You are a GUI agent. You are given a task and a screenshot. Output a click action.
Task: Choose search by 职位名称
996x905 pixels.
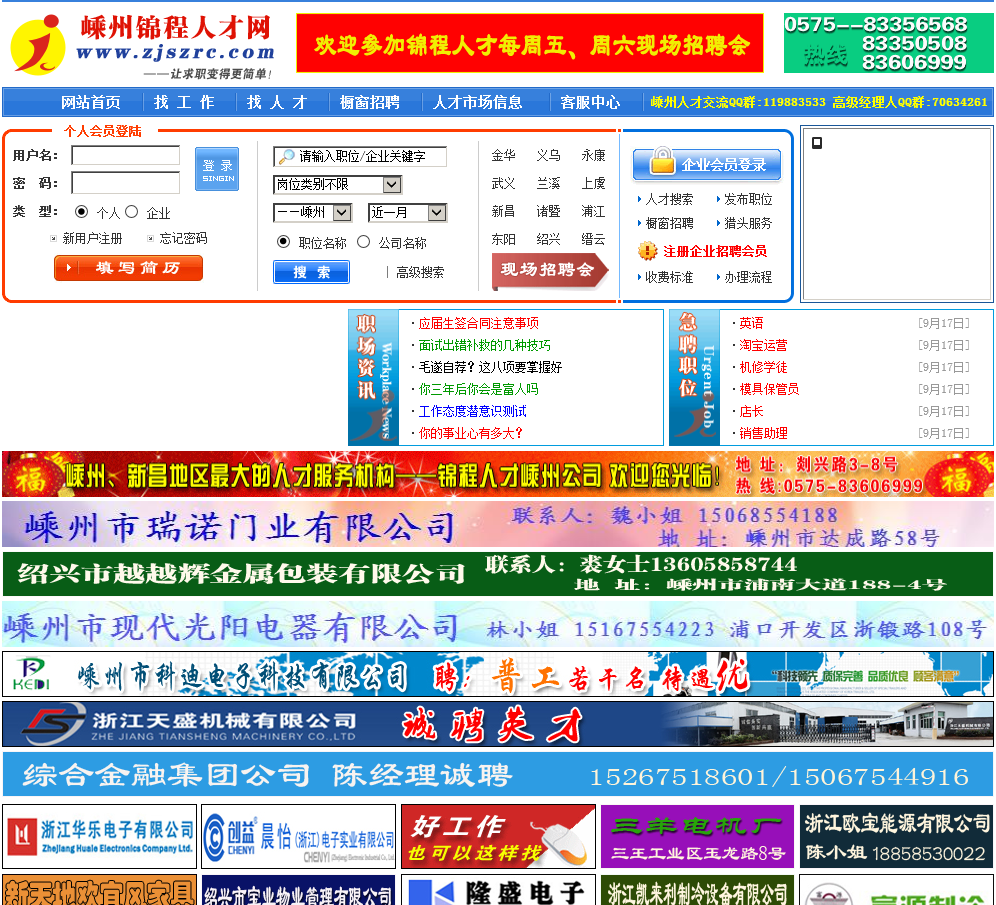click(283, 242)
